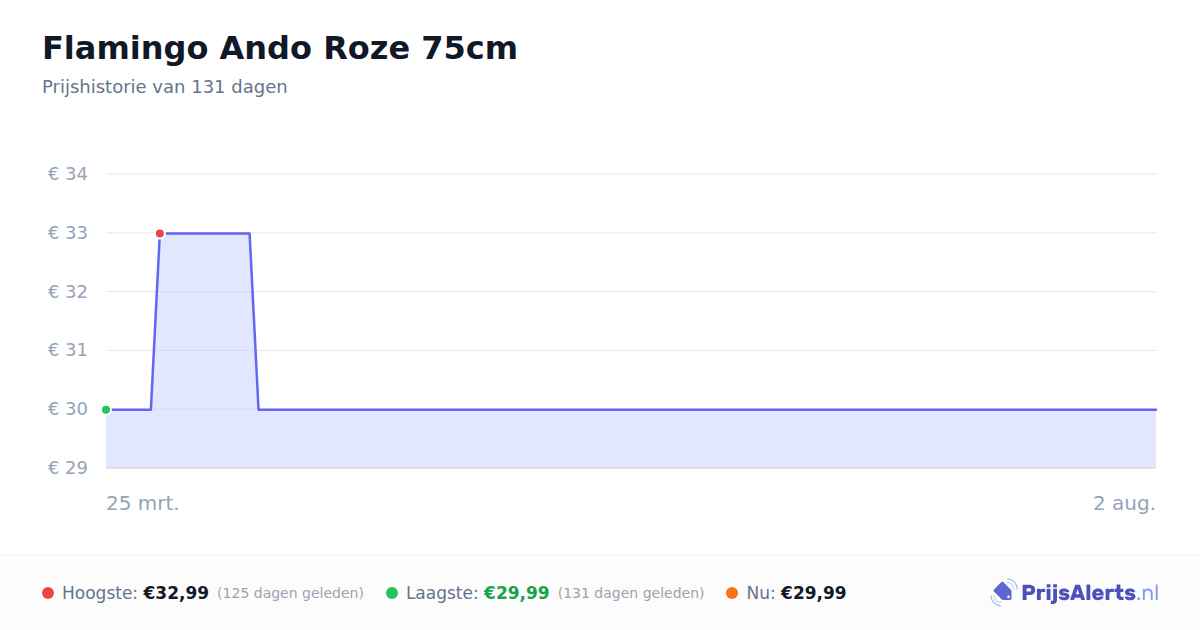Click the subtitle Prijshistorie van 131 dagen
The height and width of the screenshot is (630, 1200).
point(165,87)
